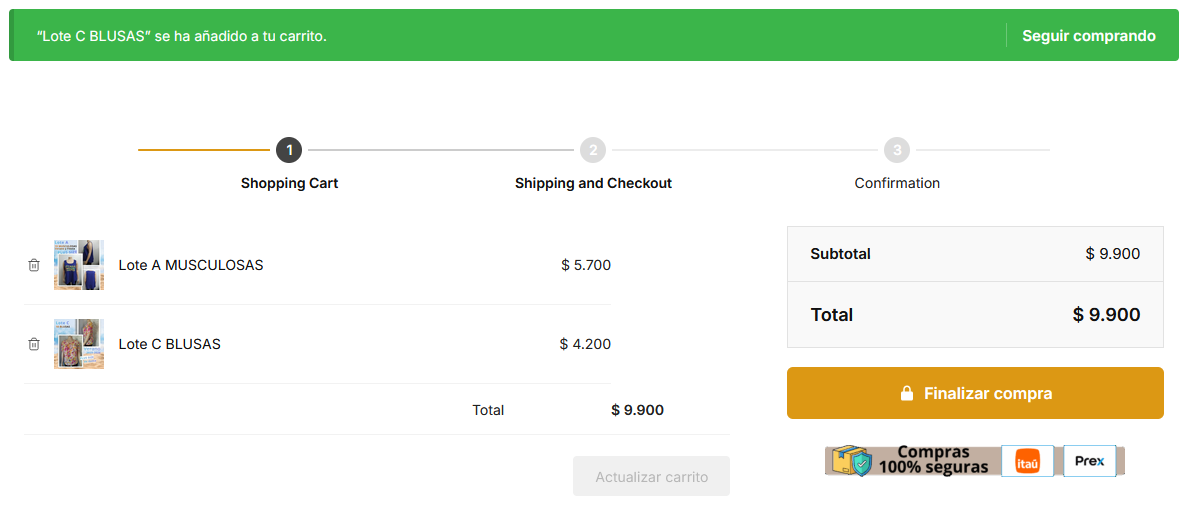Open the Lote A MUSCULOSAS product link
The image size is (1187, 506).
(191, 265)
